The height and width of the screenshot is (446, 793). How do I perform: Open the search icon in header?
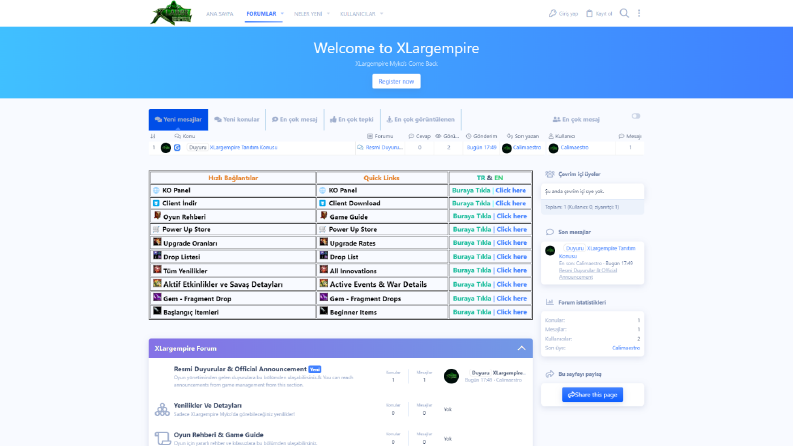click(624, 13)
